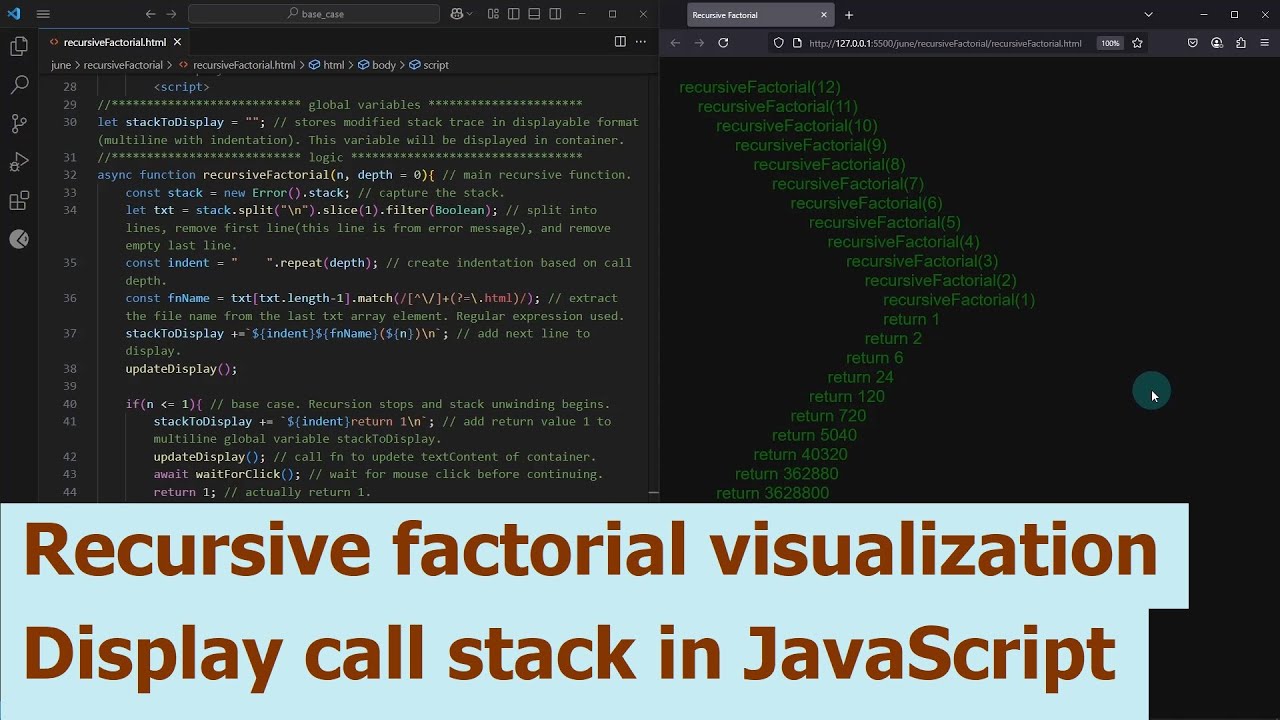Click the 'body' breadcrumb symbol

(x=376, y=65)
